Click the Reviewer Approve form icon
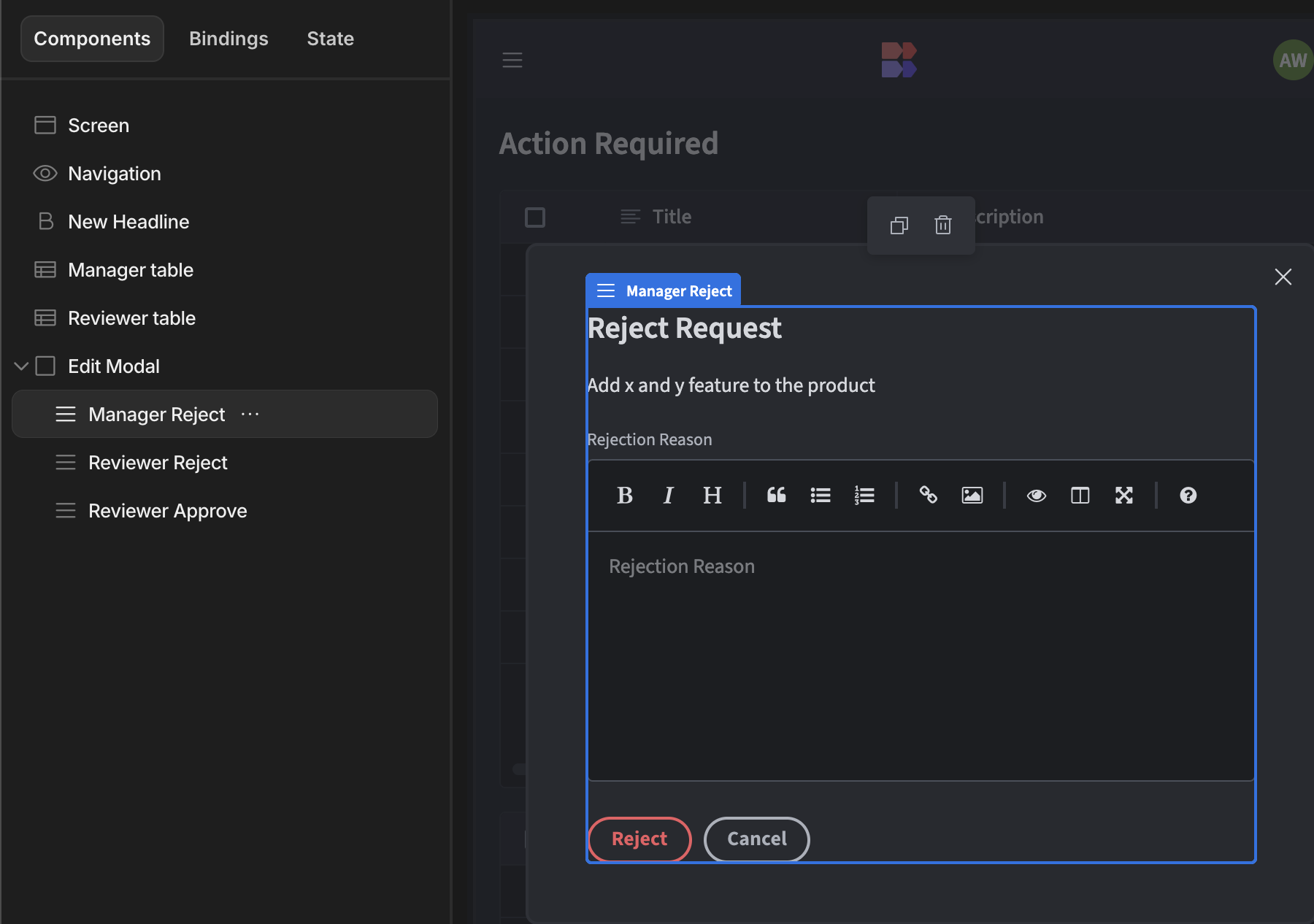 click(66, 511)
